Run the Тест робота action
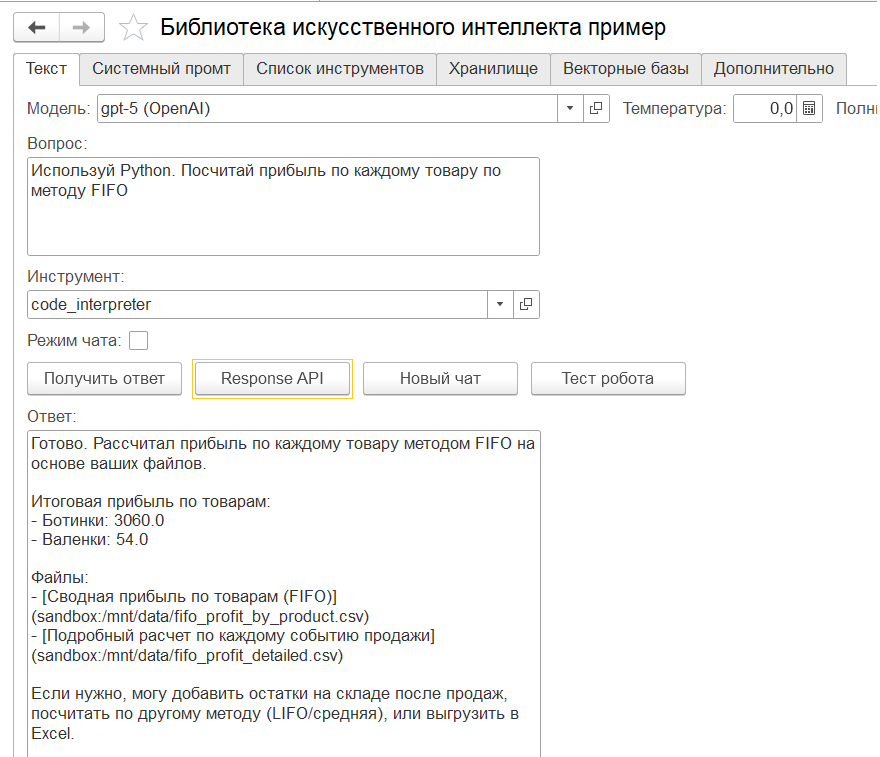Viewport: 880px width, 757px height. 608,378
